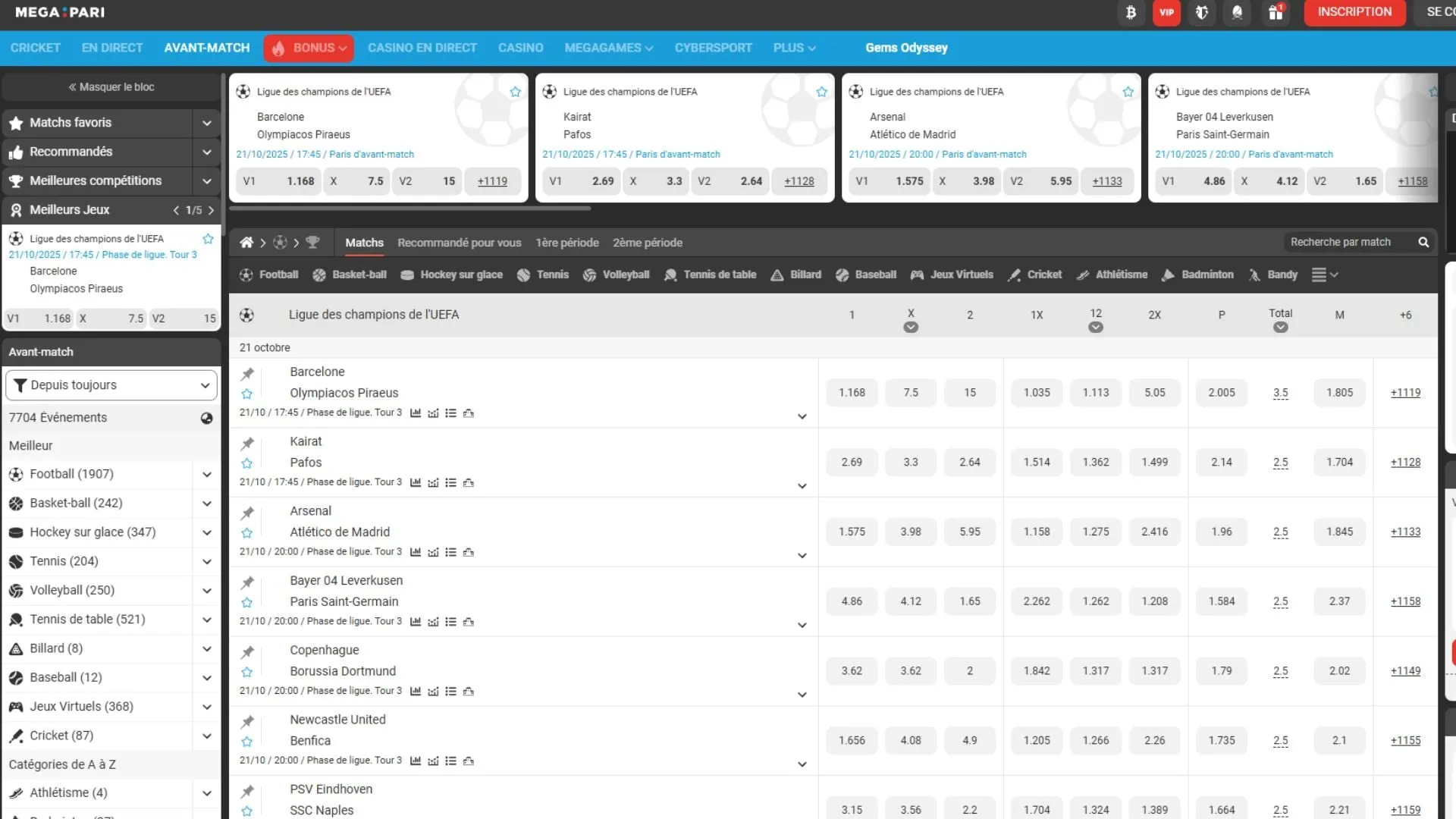Switch to the 1ère période tab
This screenshot has height=819, width=1456.
[566, 243]
